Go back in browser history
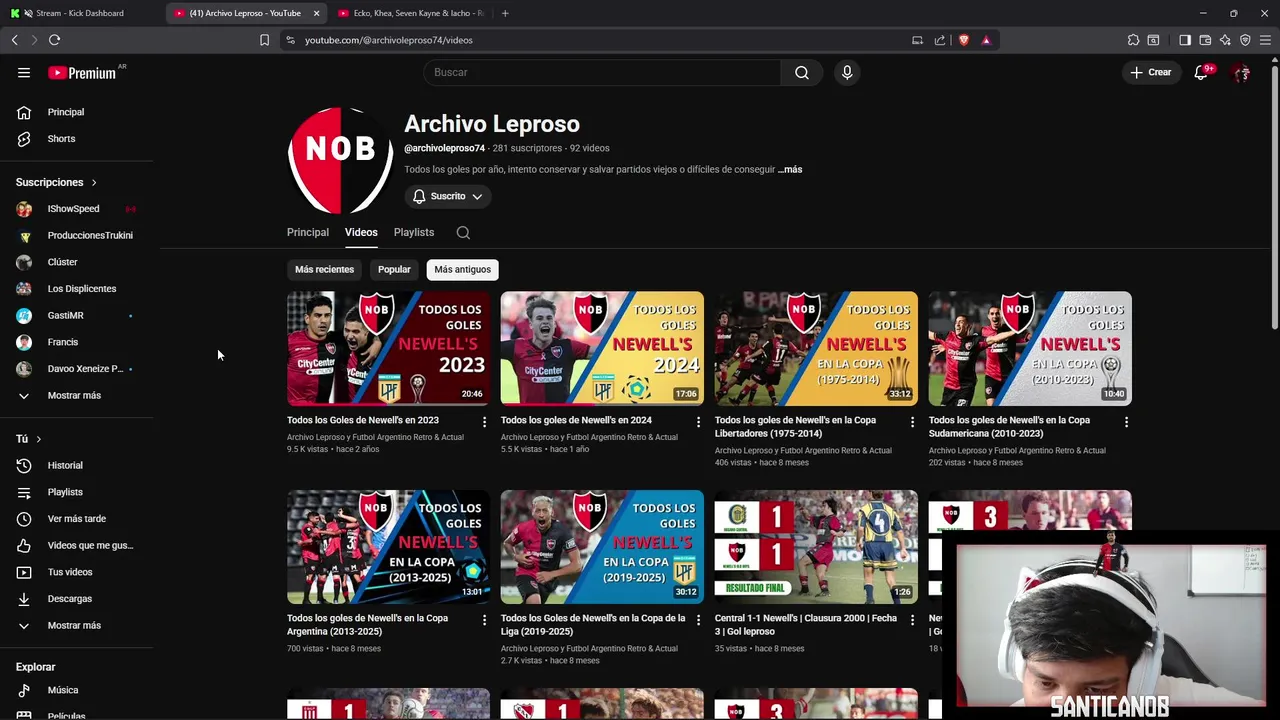The height and width of the screenshot is (720, 1280). pos(14,40)
